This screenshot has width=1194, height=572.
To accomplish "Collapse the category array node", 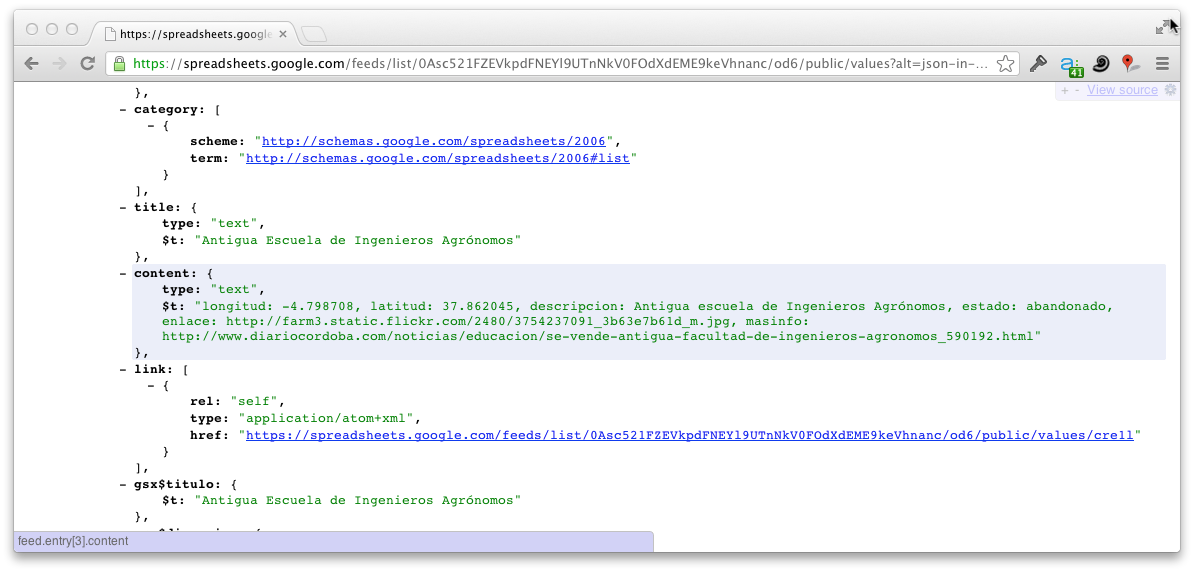I will 124,109.
